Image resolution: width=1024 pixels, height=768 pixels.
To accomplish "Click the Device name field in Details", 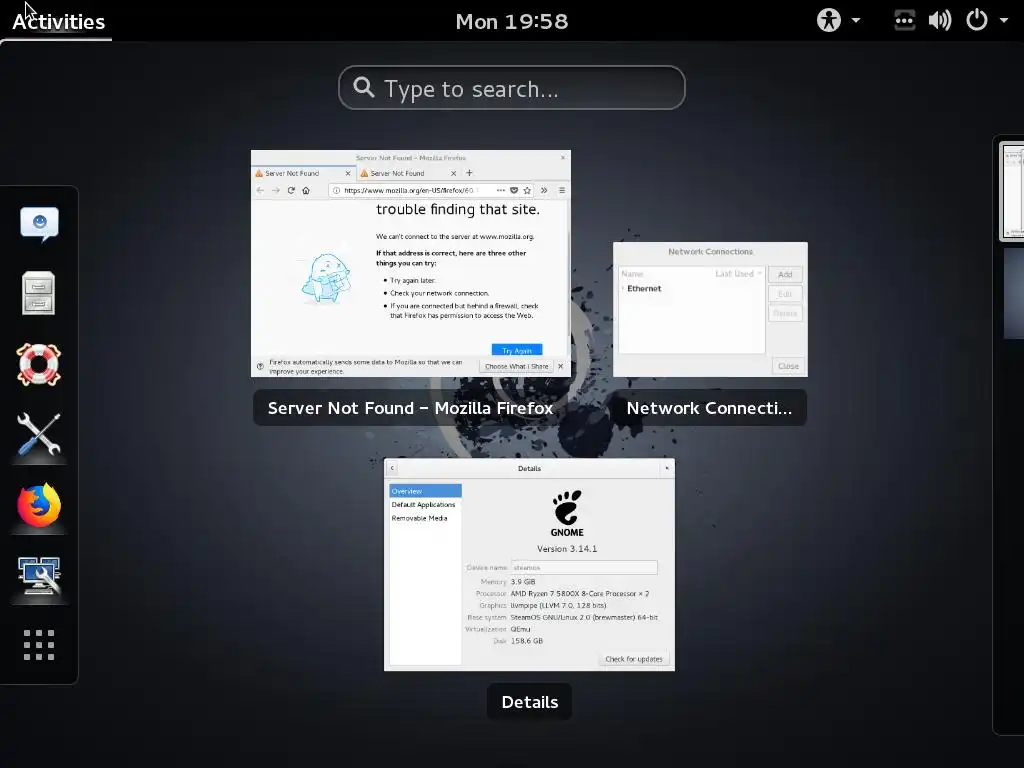I will pyautogui.click(x=584, y=568).
